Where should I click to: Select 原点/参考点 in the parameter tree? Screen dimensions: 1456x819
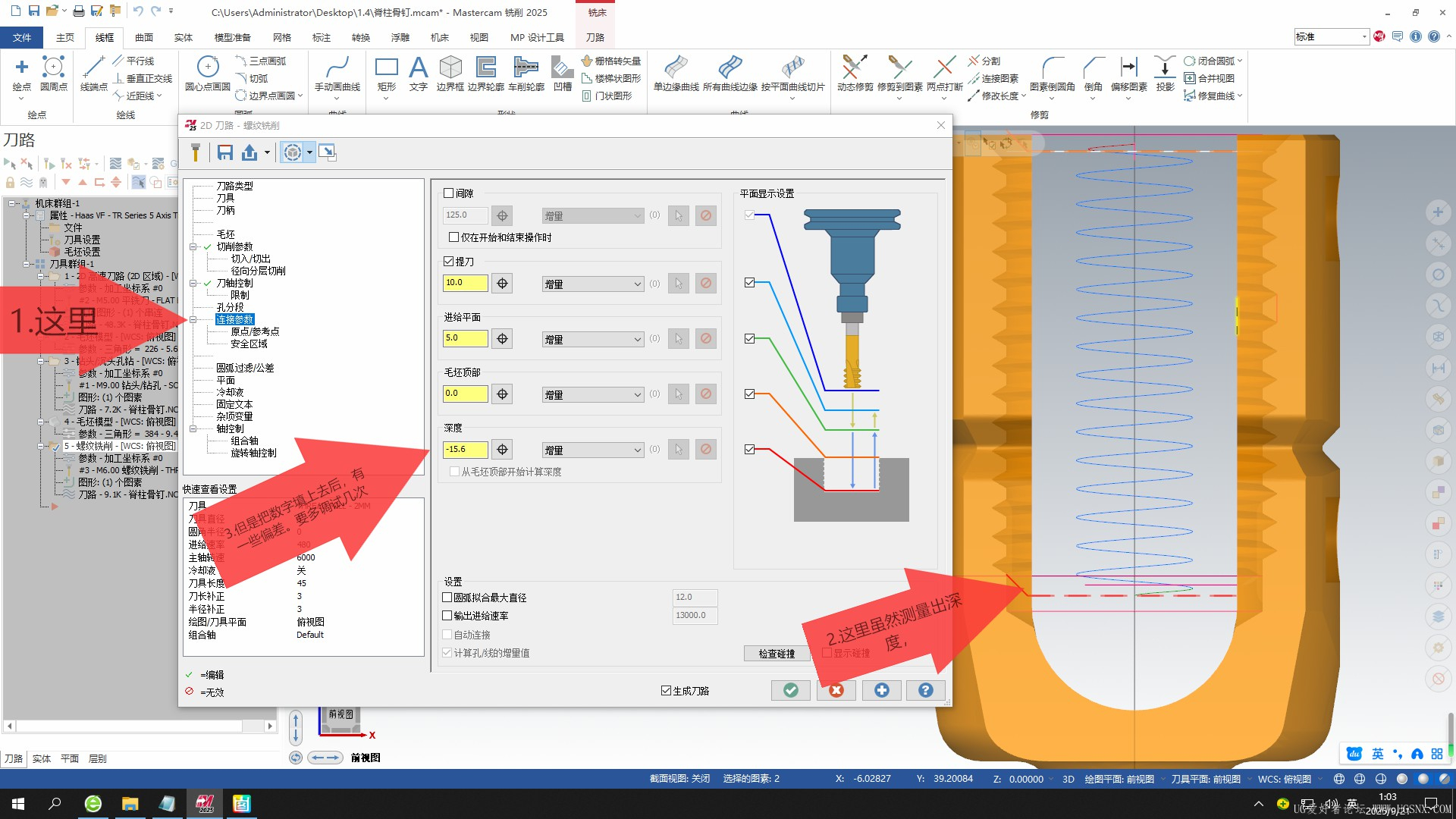tap(255, 331)
